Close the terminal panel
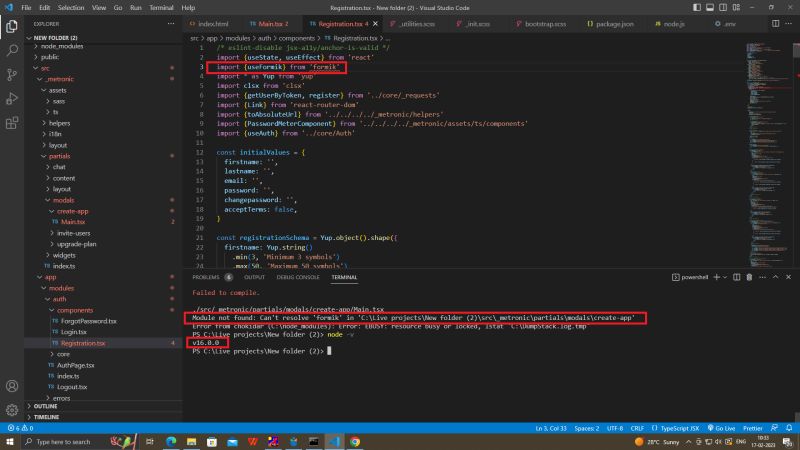Viewport: 800px width, 450px height. coord(789,277)
